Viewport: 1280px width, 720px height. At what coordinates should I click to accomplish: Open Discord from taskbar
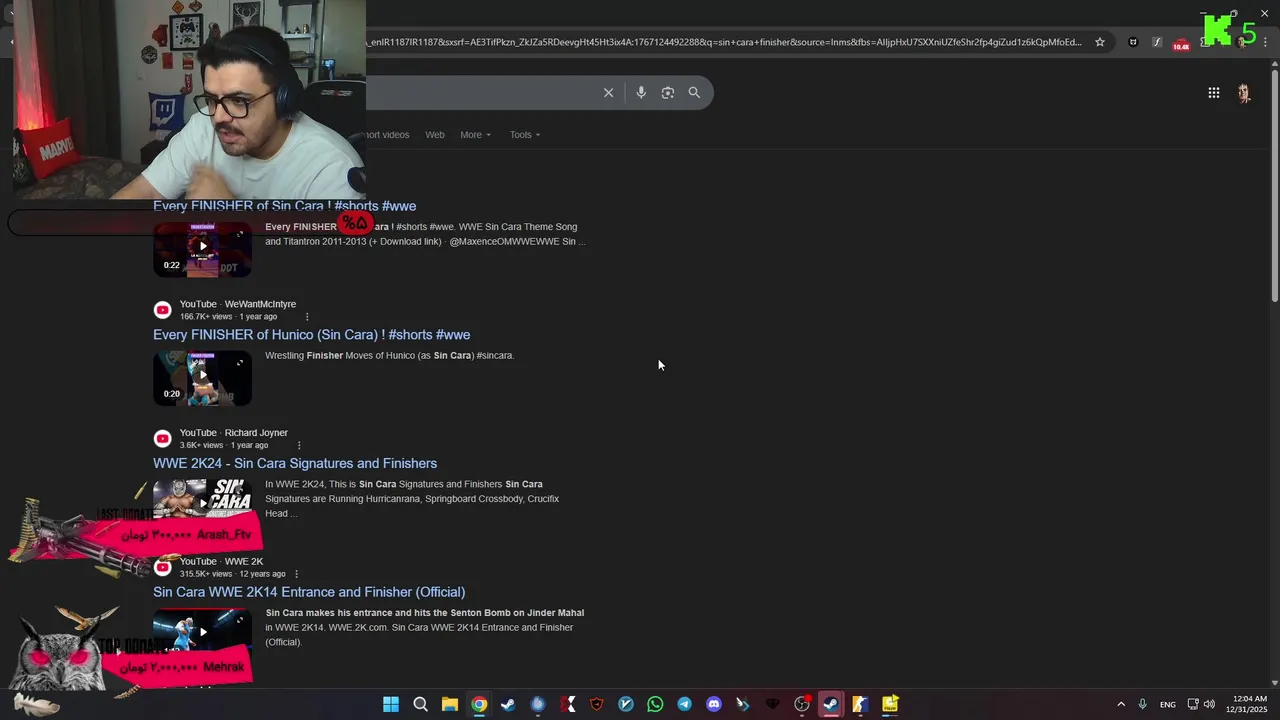(714, 704)
